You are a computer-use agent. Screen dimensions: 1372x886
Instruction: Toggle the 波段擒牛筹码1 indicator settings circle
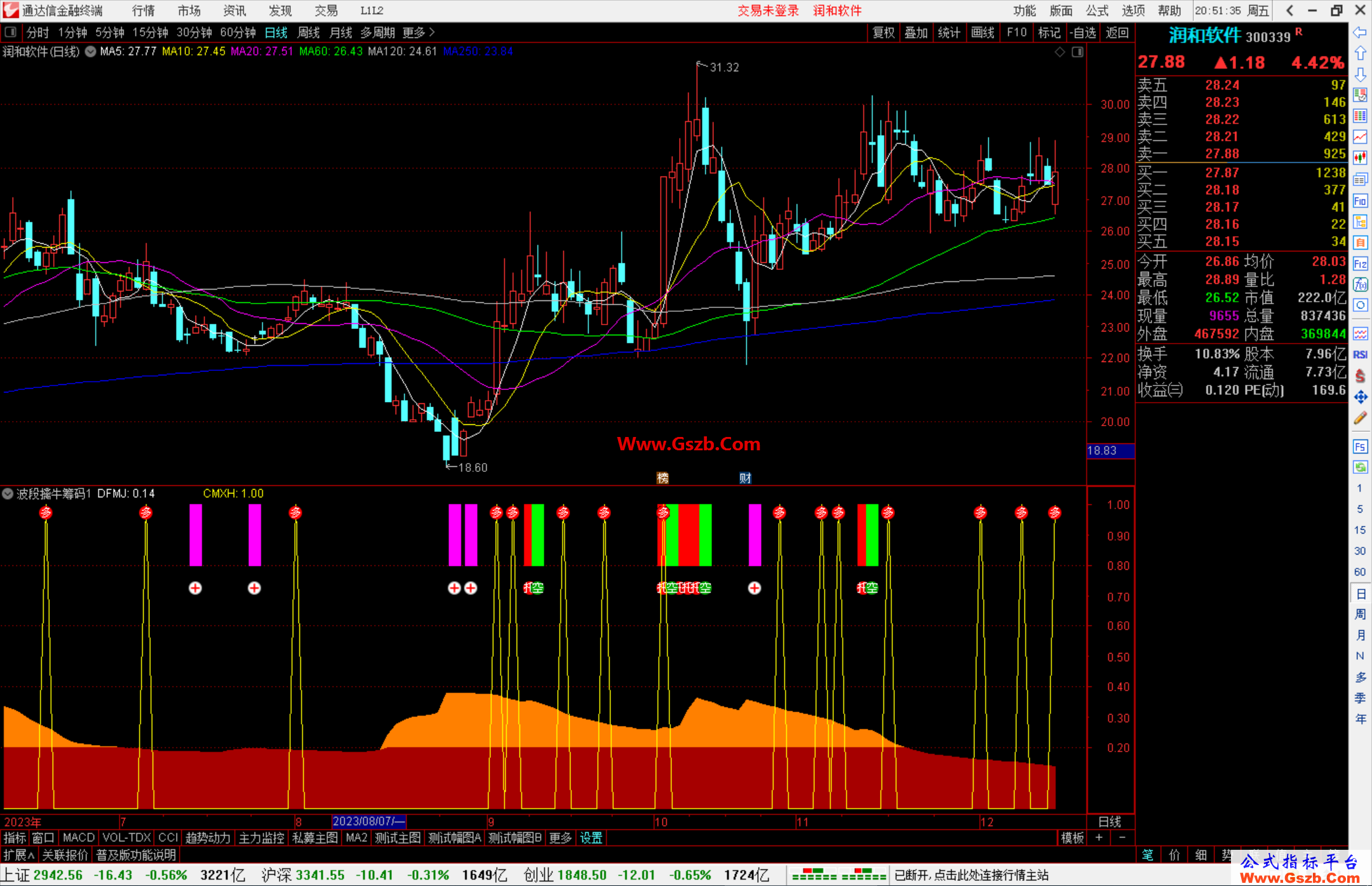click(x=8, y=493)
